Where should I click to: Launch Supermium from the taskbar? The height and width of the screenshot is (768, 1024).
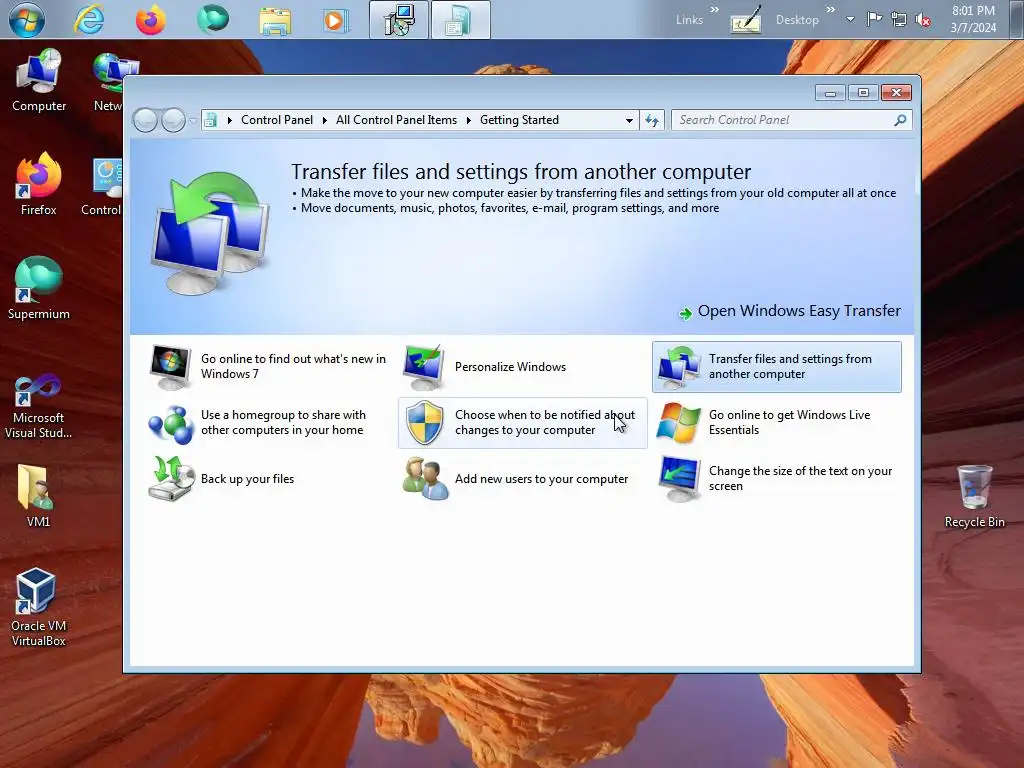click(213, 19)
